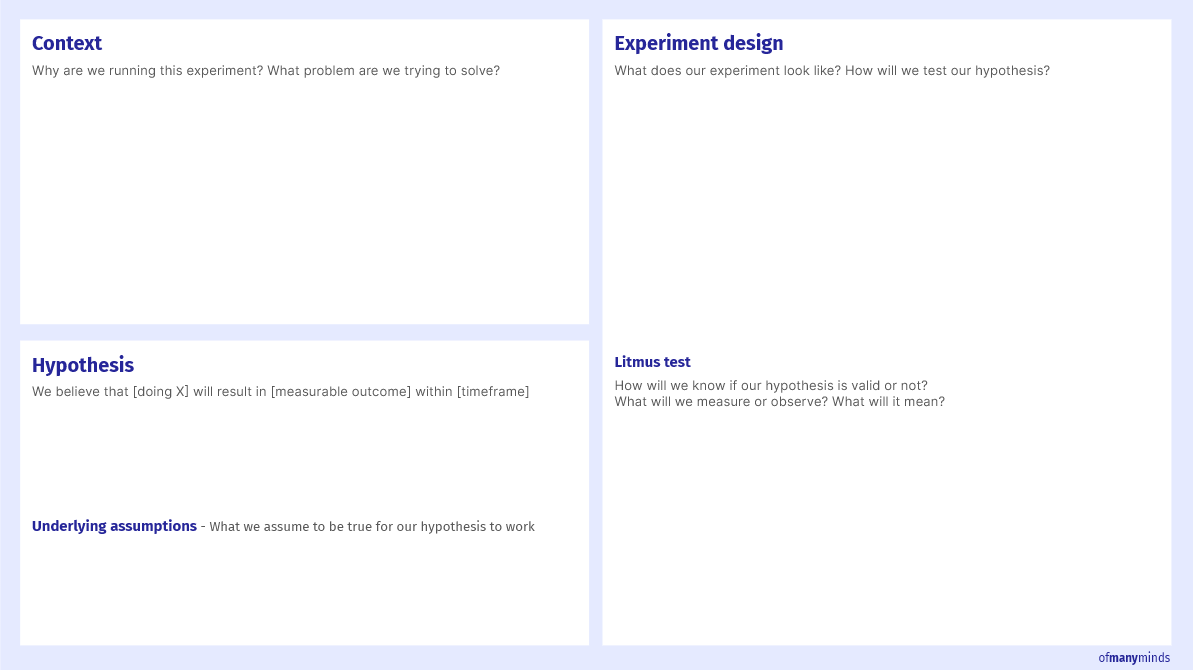Click the Litmus test subheading

coord(652,362)
